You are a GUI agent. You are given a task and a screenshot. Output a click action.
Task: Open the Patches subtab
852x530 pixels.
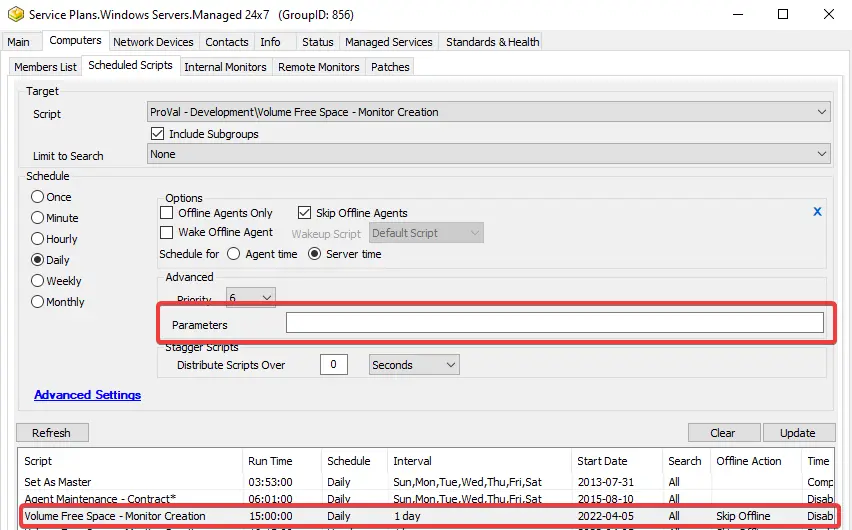390,67
